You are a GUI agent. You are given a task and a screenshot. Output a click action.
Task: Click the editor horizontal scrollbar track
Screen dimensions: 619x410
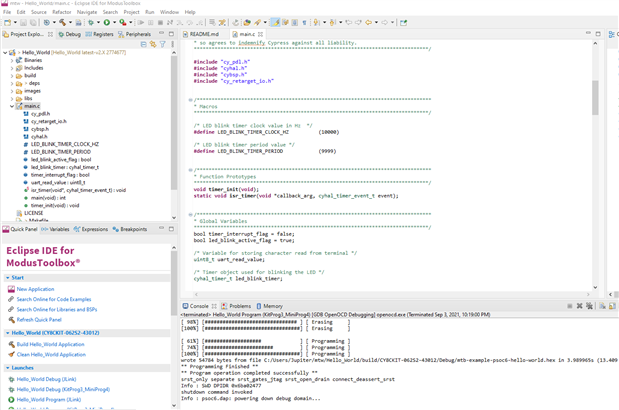tap(392, 294)
